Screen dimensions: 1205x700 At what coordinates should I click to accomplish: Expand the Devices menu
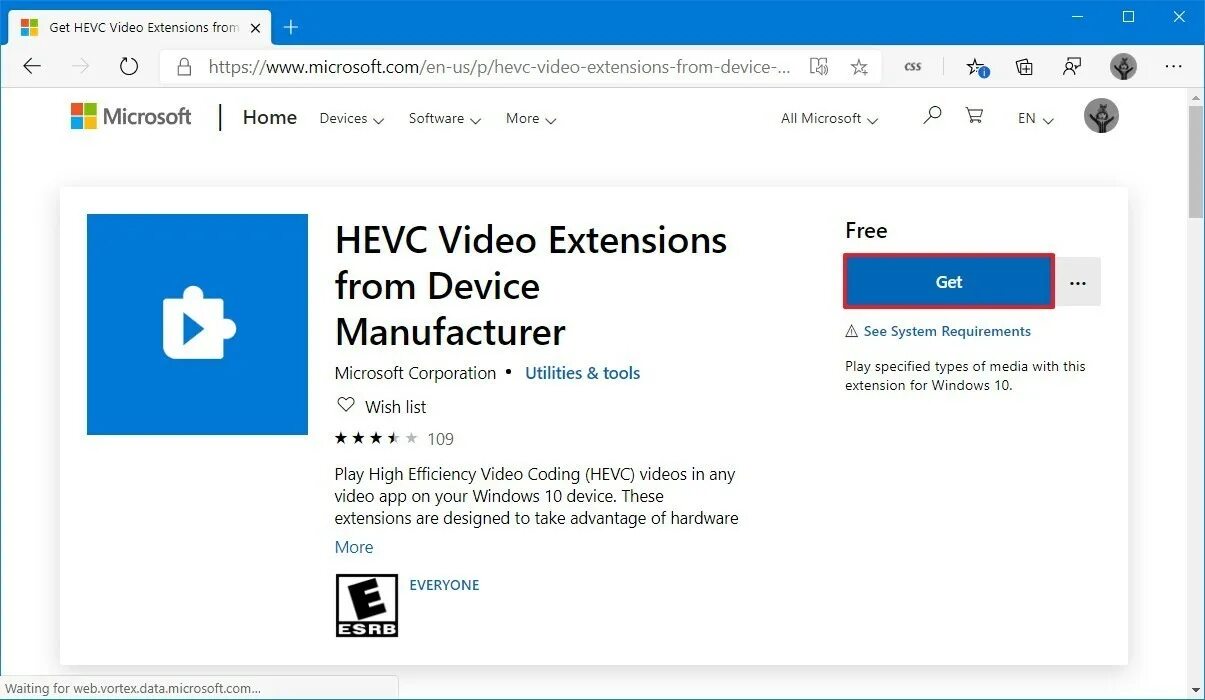tap(352, 118)
